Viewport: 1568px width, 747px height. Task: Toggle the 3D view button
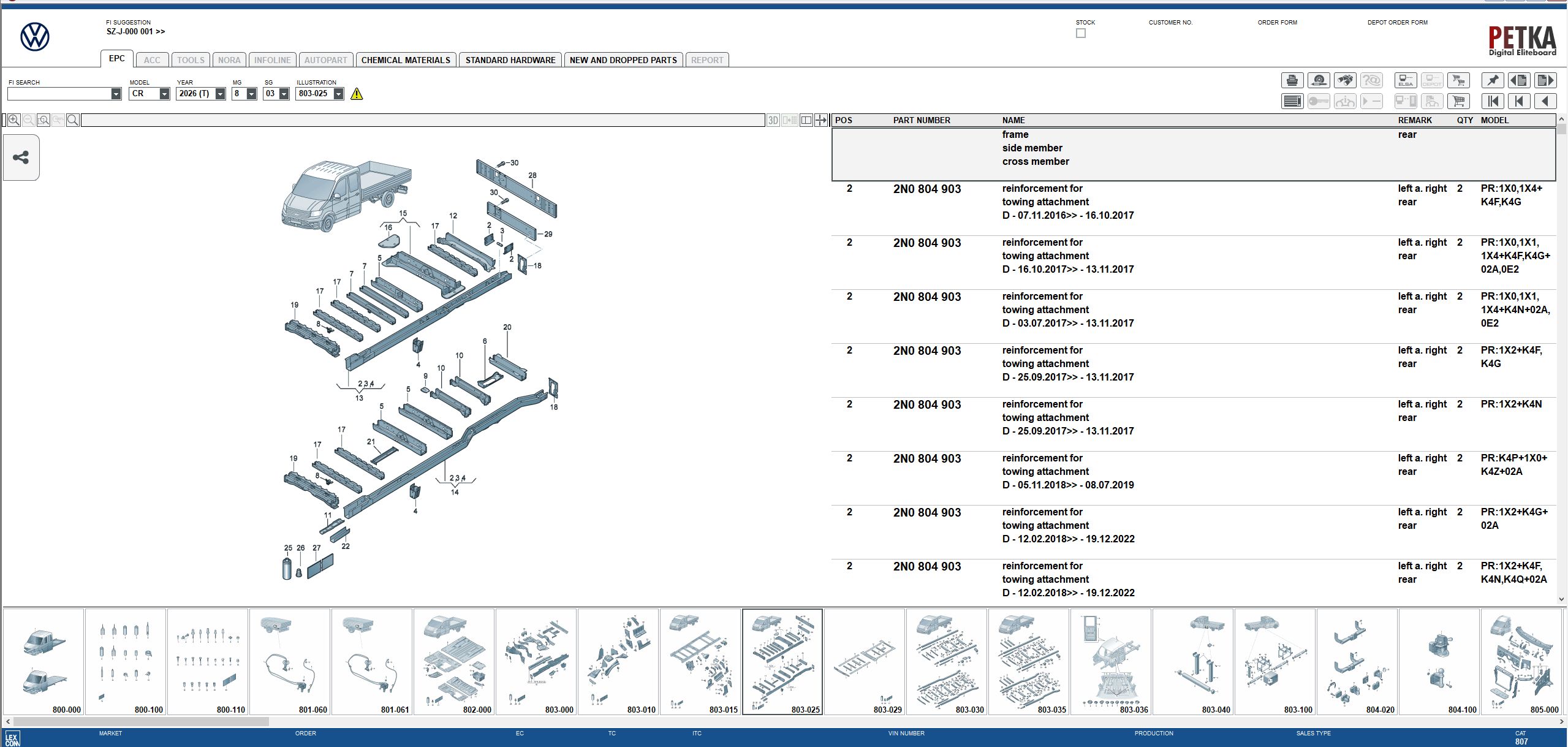773,119
